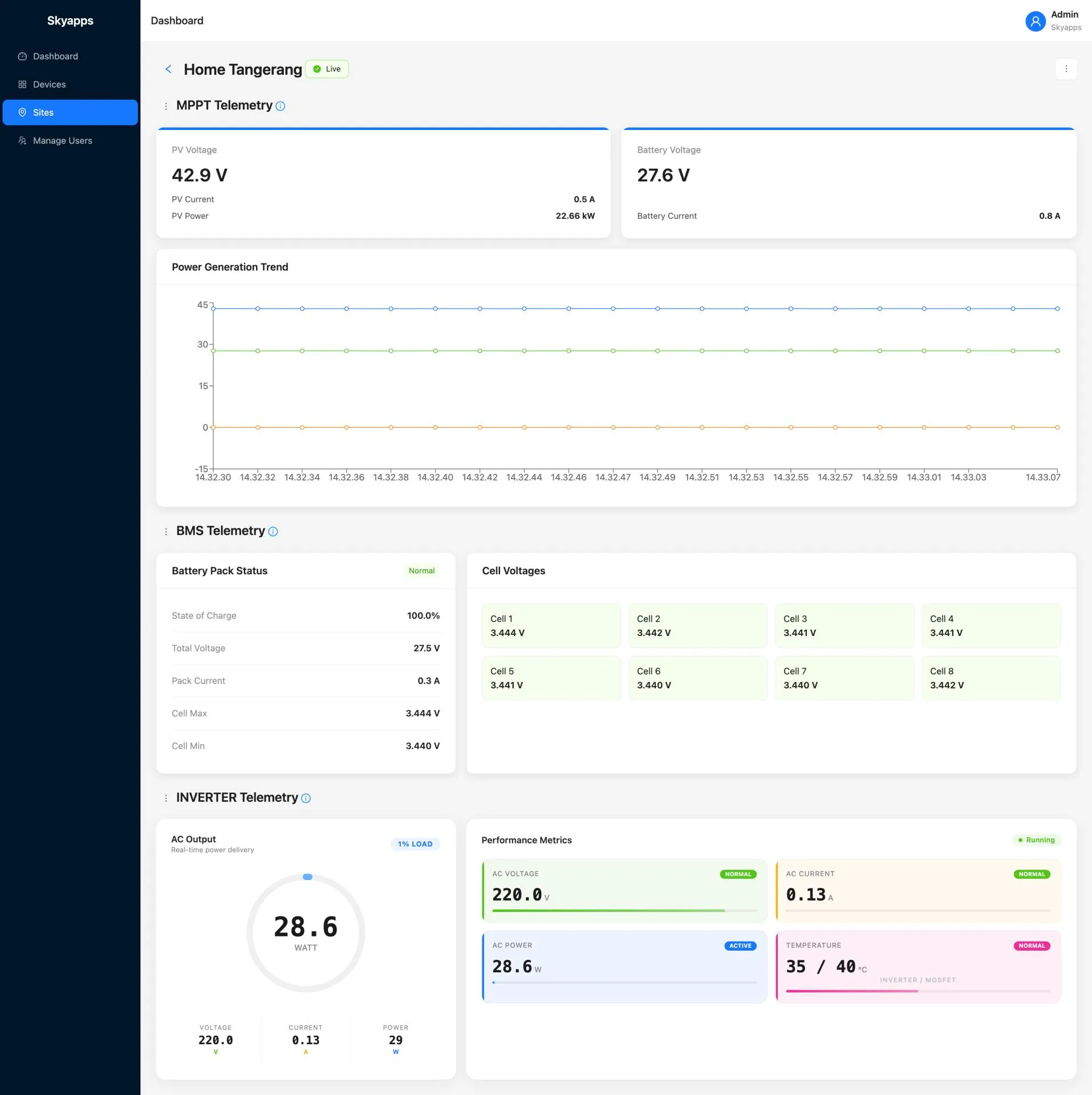This screenshot has height=1095, width=1092.
Task: Click the Normal tag on Battery Pack Status
Action: (x=421, y=571)
